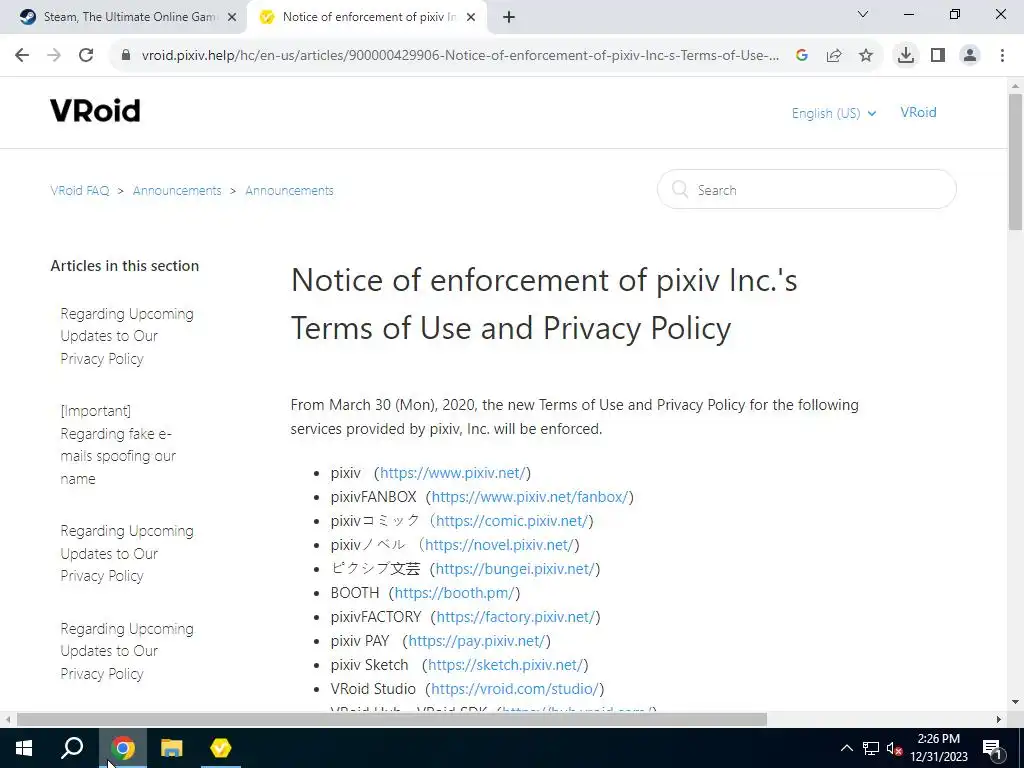Open File Explorer from the taskbar
Viewport: 1024px width, 768px height.
pyautogui.click(x=171, y=748)
